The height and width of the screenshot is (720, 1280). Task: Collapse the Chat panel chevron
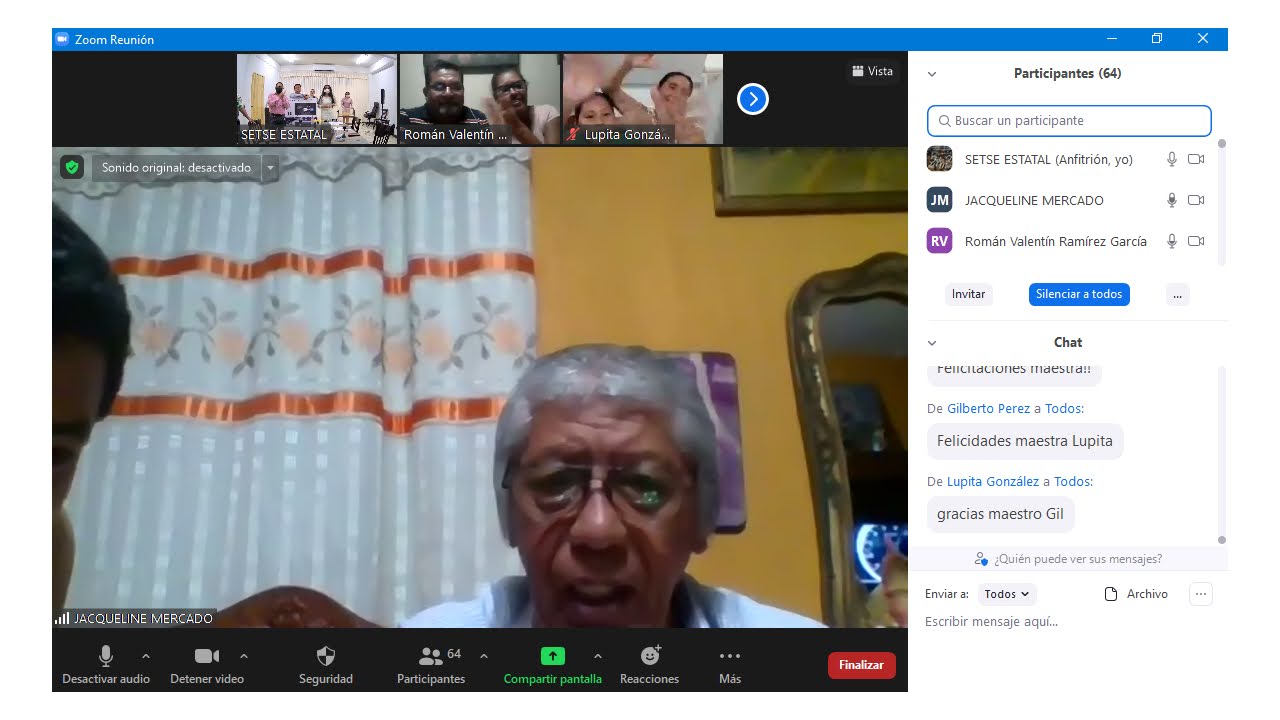[x=932, y=343]
